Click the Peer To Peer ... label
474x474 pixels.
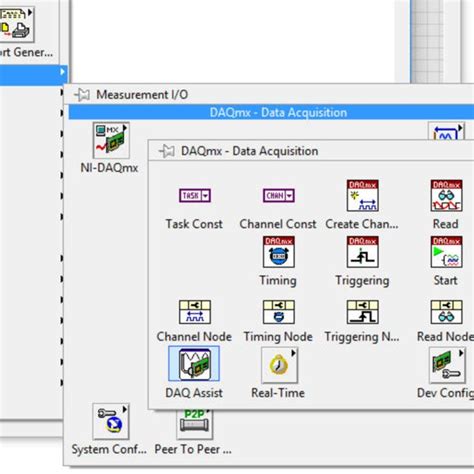click(x=193, y=449)
